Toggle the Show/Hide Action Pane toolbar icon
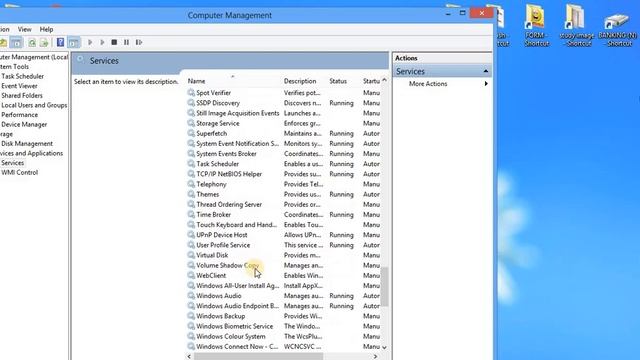This screenshot has height=360, width=640. click(74, 42)
